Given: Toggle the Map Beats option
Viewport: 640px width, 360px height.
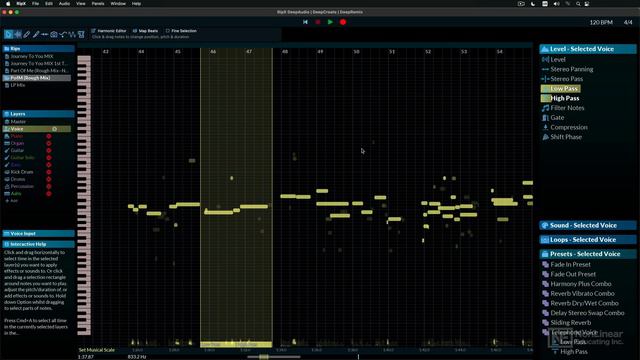Looking at the screenshot, I should click(x=145, y=31).
